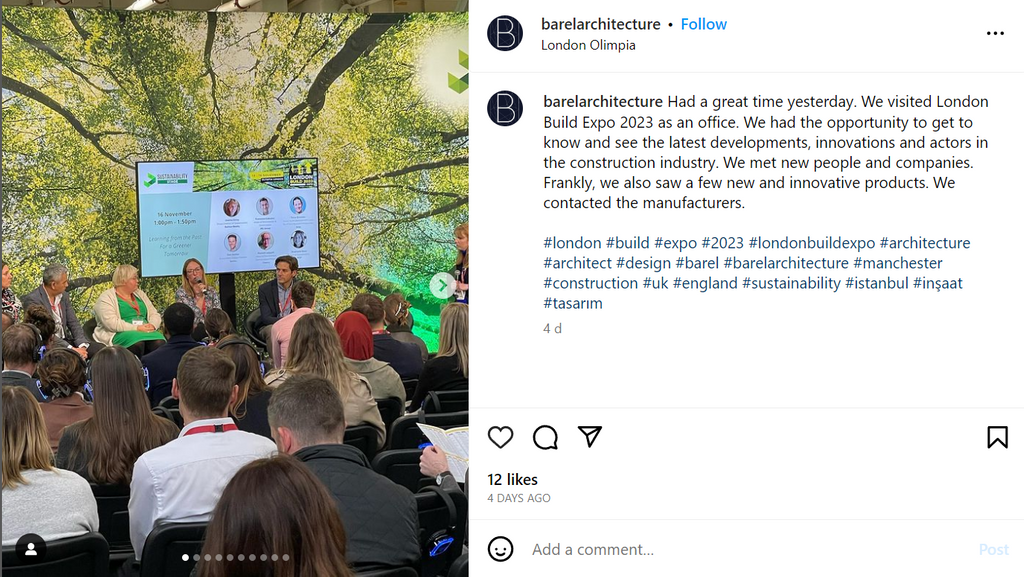
Task: Open profile avatar next to caption
Action: (505, 108)
